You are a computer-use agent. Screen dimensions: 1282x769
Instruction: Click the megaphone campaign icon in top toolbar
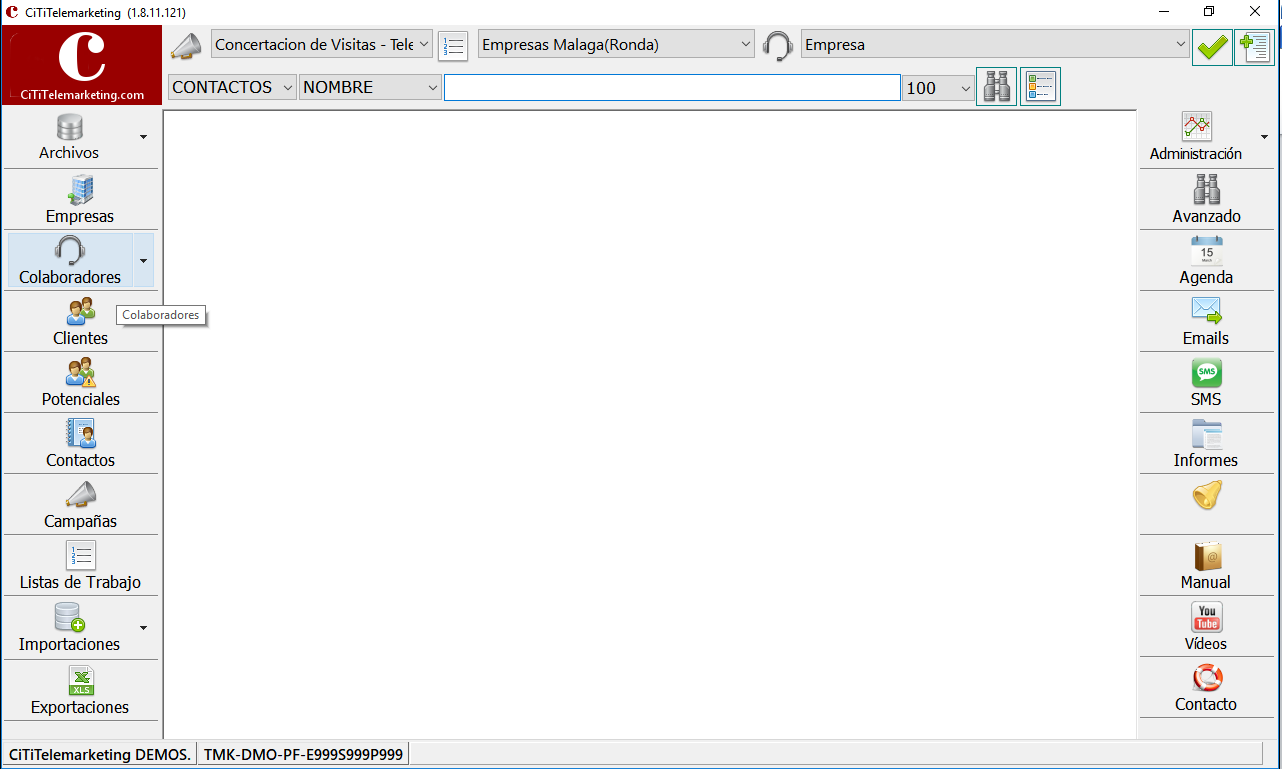pos(186,46)
